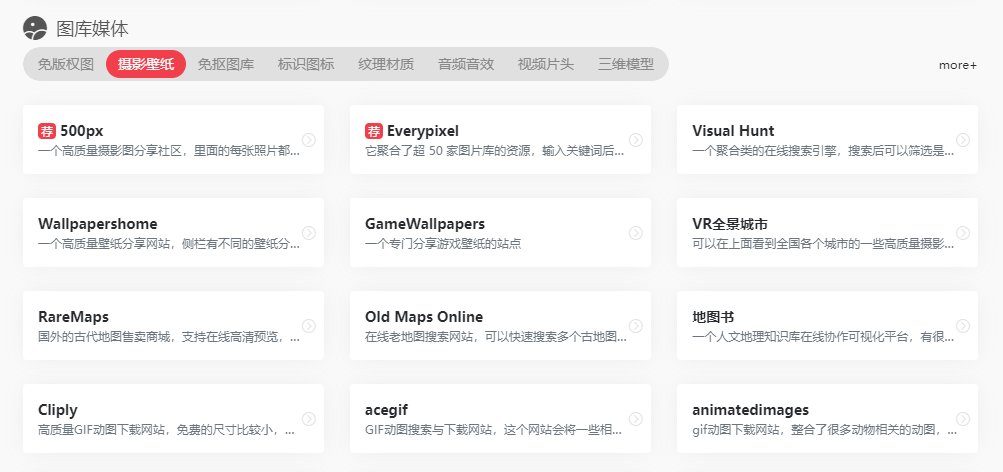Switch to the 免版权图 tab
Image resolution: width=1003 pixels, height=472 pixels.
(65, 64)
